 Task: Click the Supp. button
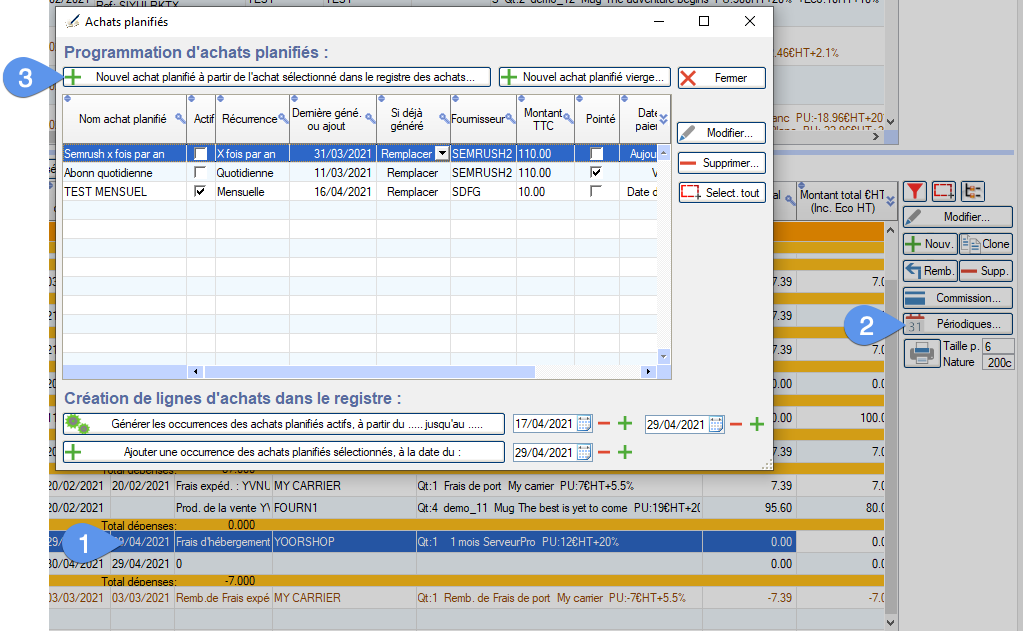(x=986, y=271)
